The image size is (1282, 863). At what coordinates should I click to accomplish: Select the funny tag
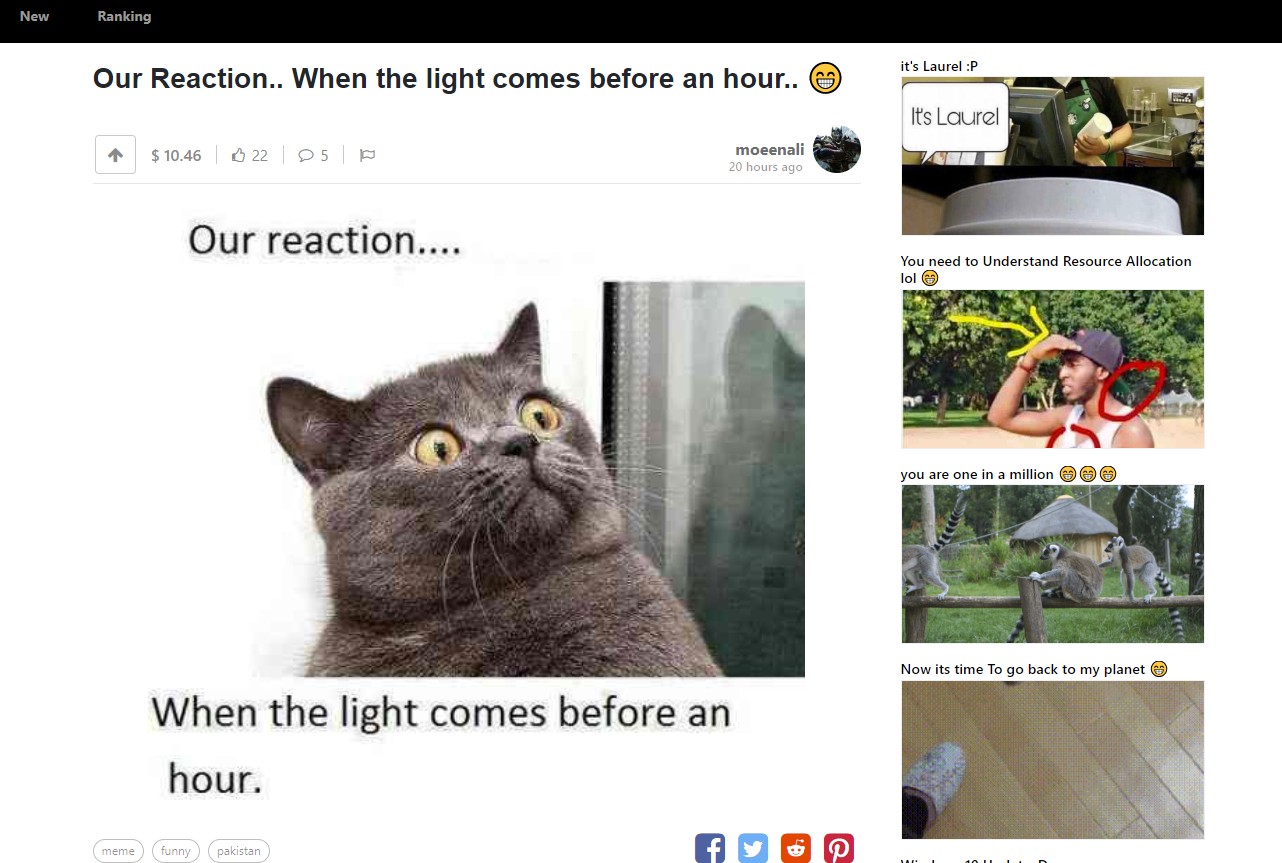click(176, 851)
